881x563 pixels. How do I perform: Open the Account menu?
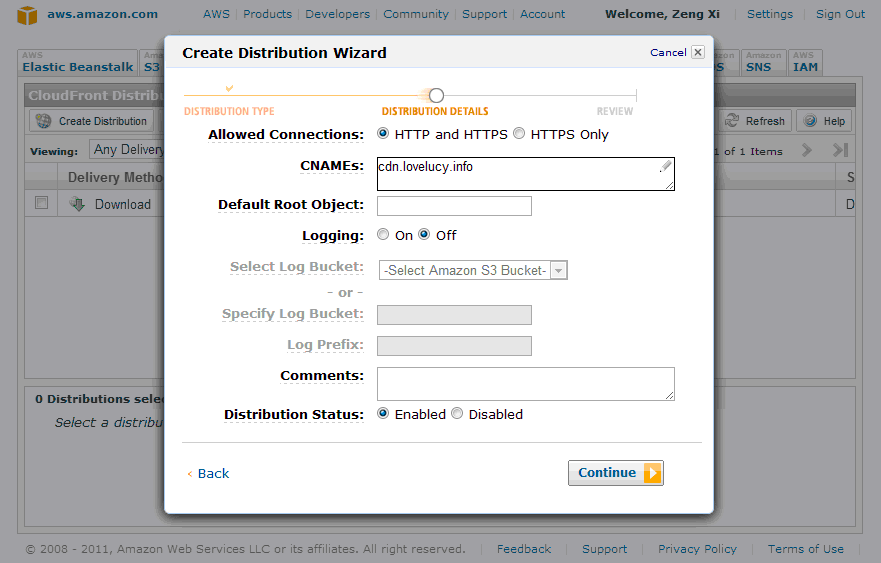click(542, 14)
